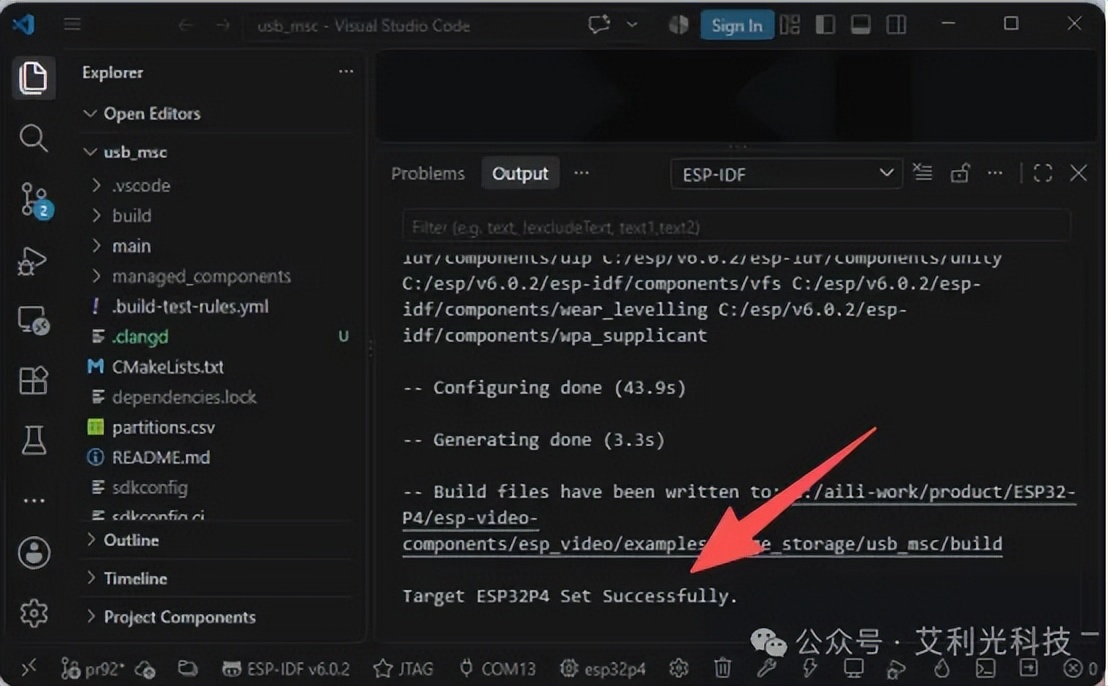Expand the managed_components folder
1108x686 pixels.
(x=201, y=276)
